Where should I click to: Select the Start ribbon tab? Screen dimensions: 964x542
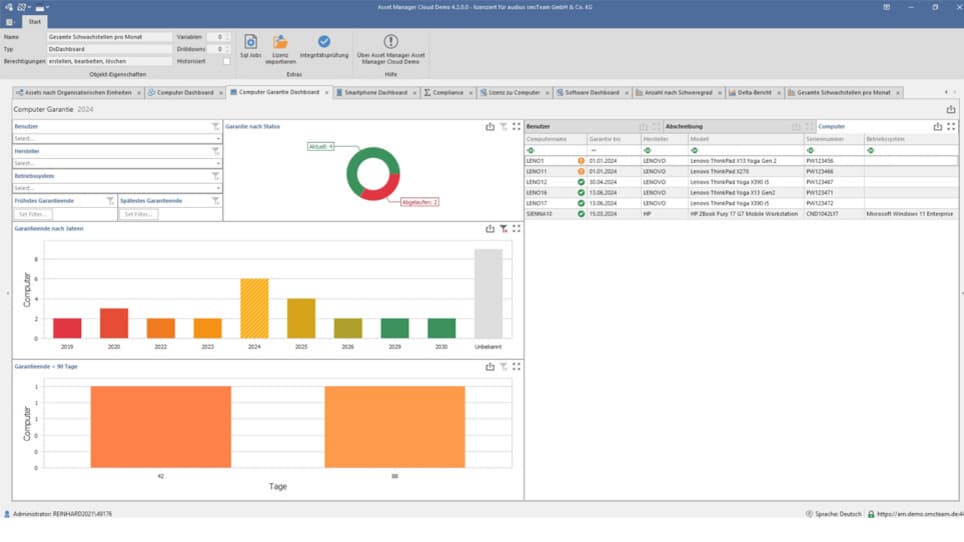[x=34, y=22]
